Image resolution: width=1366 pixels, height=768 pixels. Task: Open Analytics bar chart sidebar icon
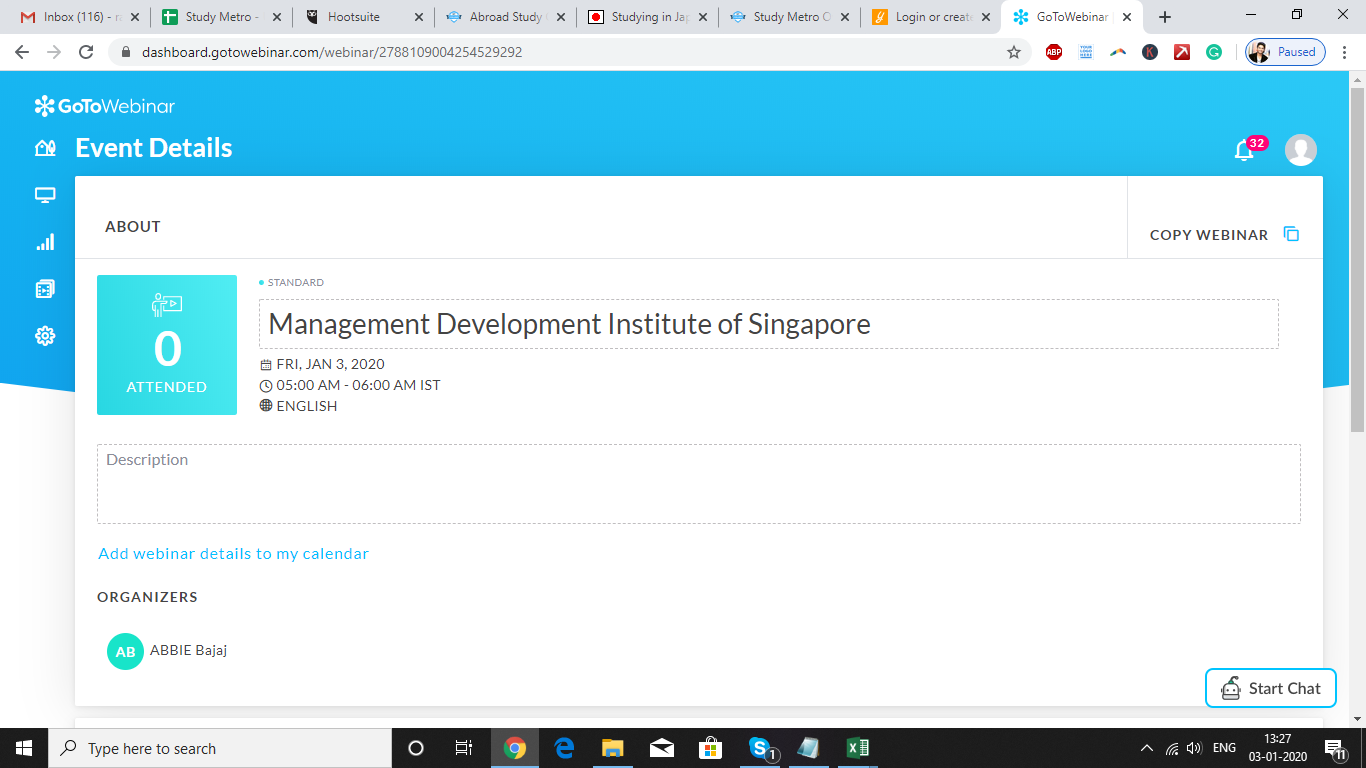click(x=45, y=242)
